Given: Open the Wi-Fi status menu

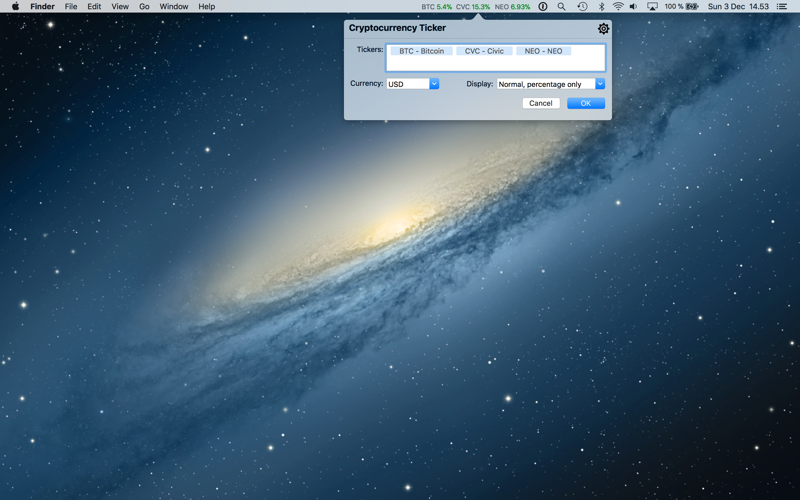Looking at the screenshot, I should tap(618, 7).
